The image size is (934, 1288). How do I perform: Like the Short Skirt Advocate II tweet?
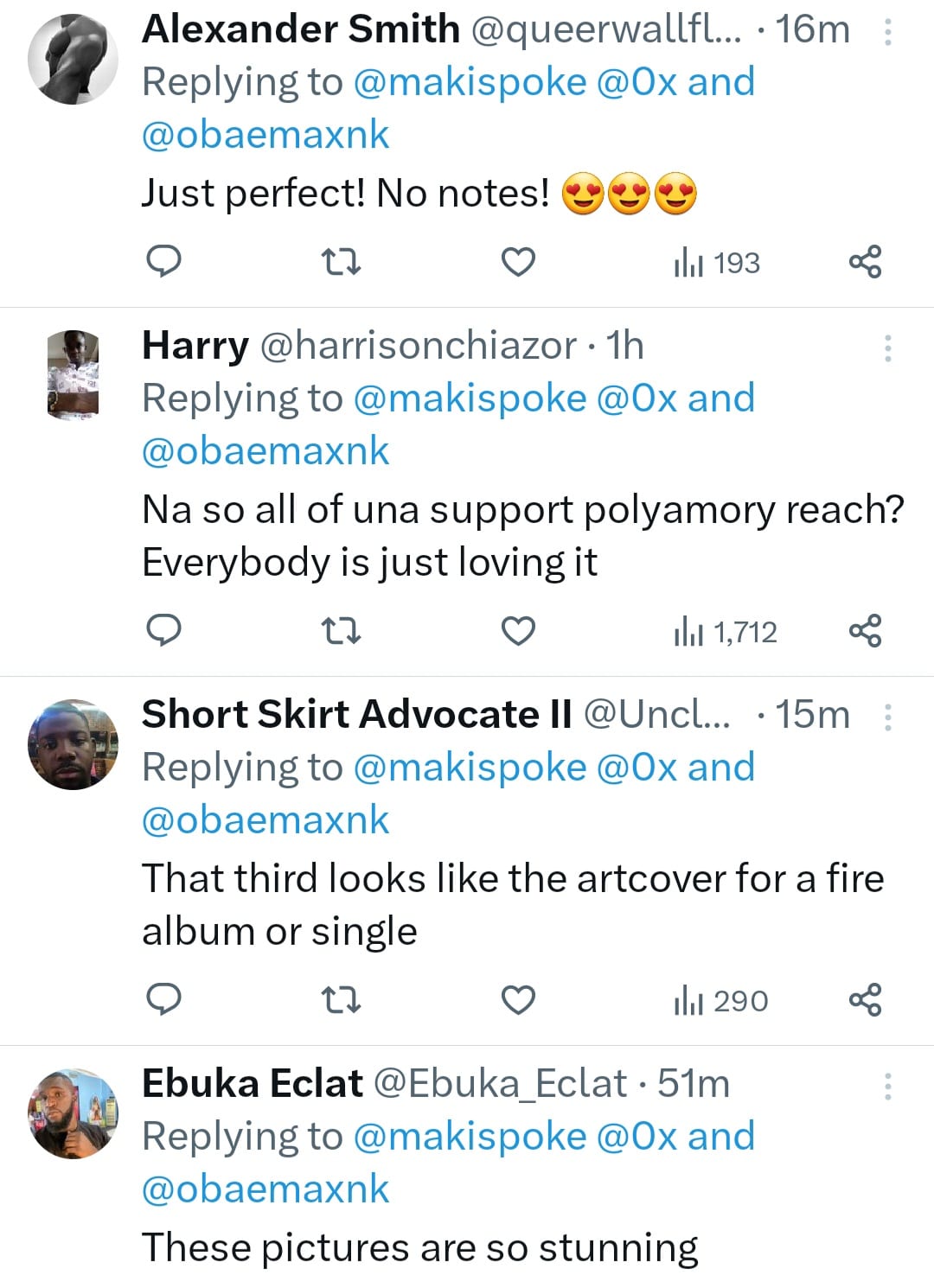click(519, 1000)
